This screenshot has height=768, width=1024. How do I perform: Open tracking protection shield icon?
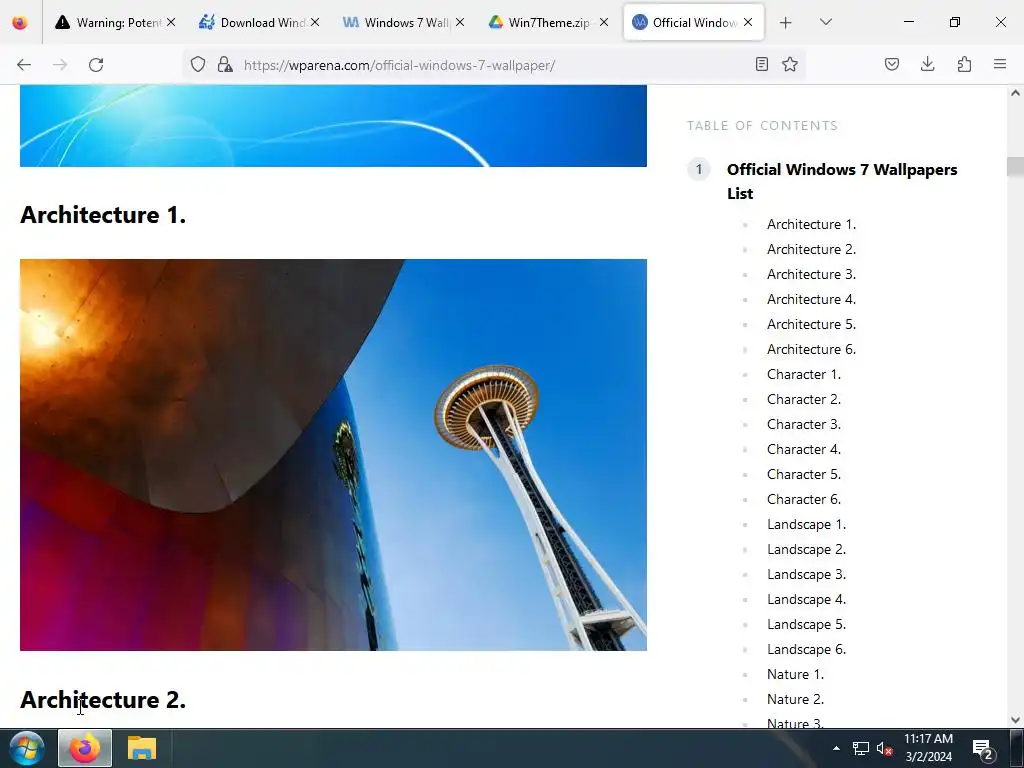click(198, 64)
